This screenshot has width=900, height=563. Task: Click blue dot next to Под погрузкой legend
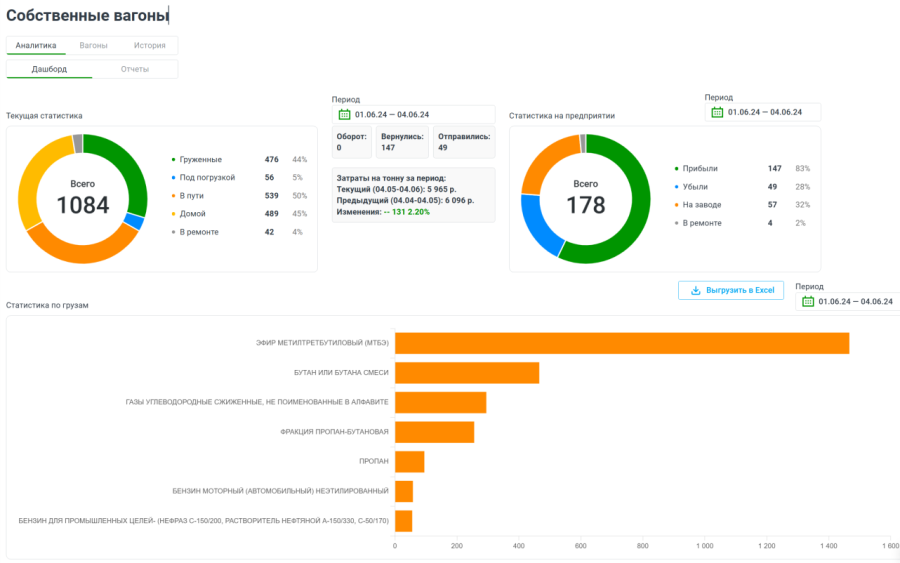click(173, 178)
